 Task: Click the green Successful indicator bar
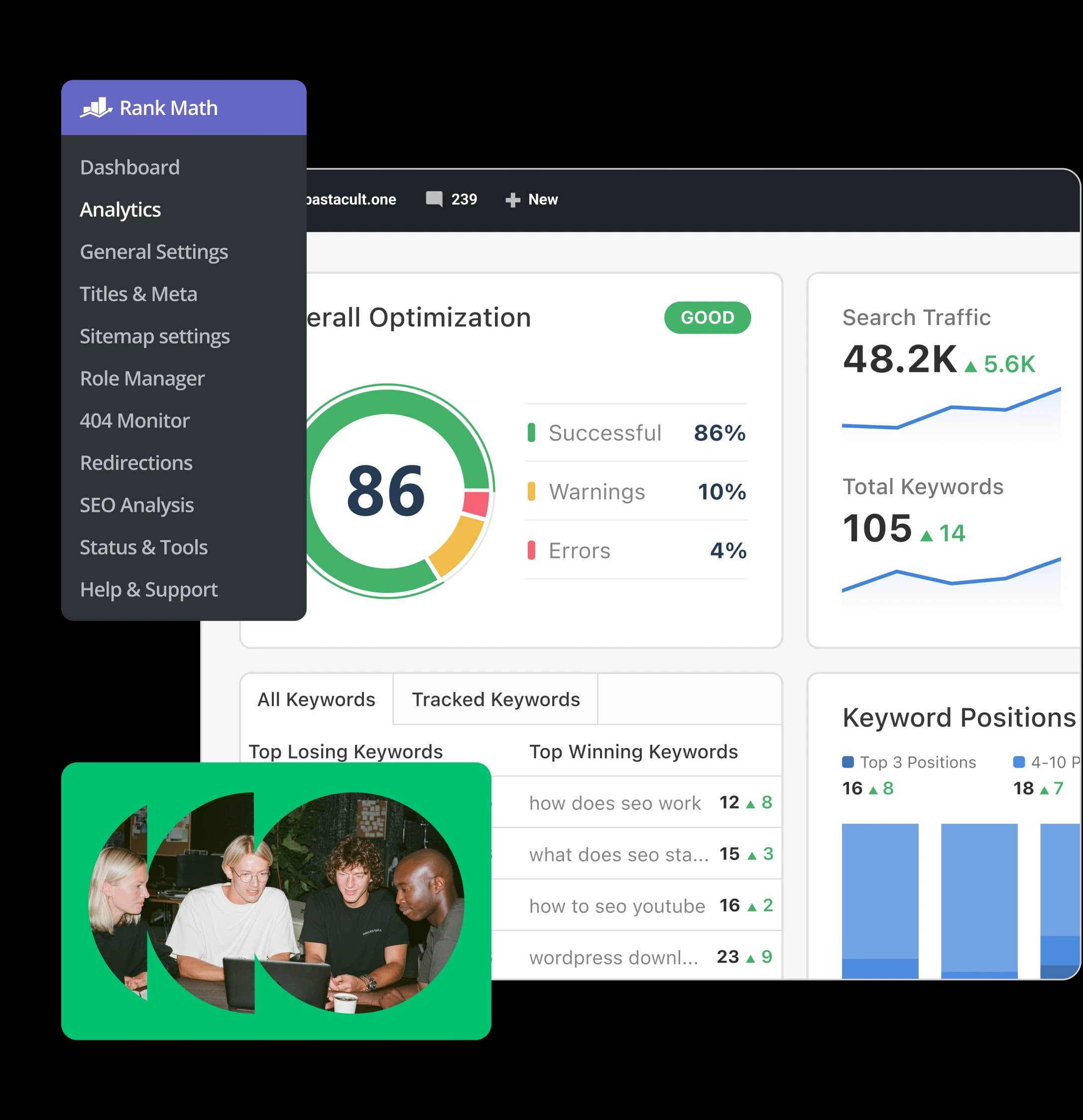[531, 433]
